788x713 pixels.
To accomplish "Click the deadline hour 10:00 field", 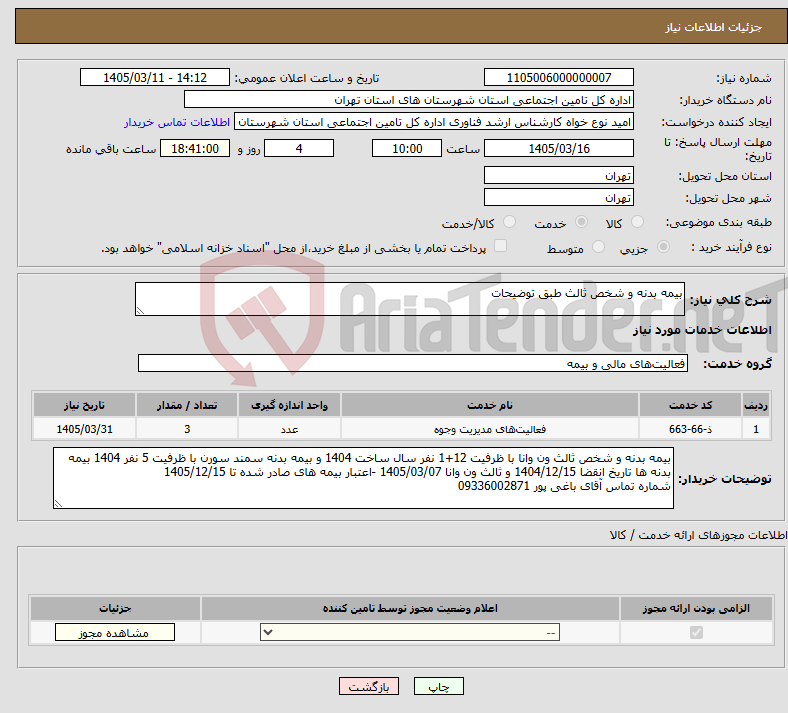I will click(407, 148).
